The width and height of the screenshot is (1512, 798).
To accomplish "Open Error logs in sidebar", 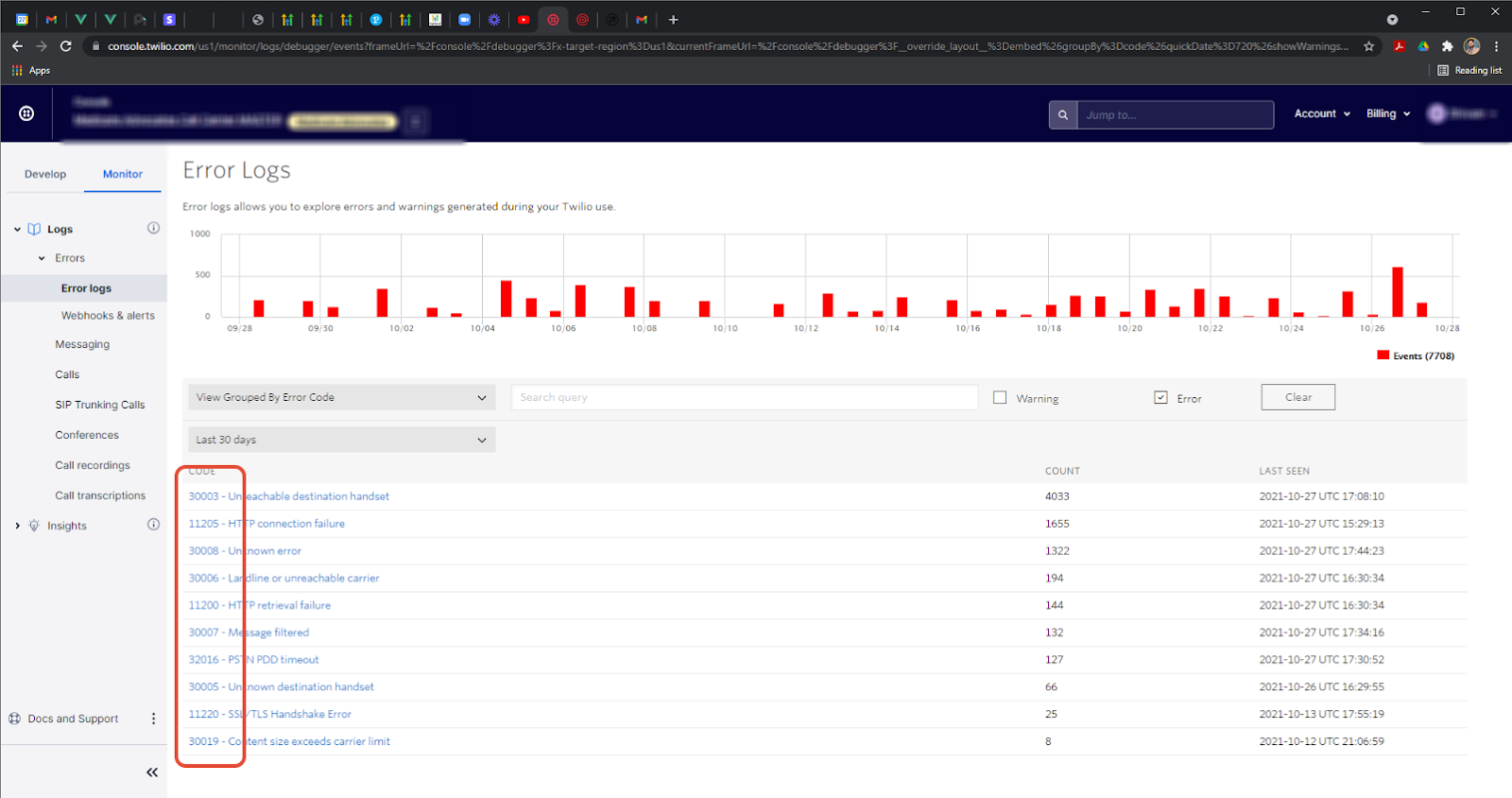I will [86, 288].
